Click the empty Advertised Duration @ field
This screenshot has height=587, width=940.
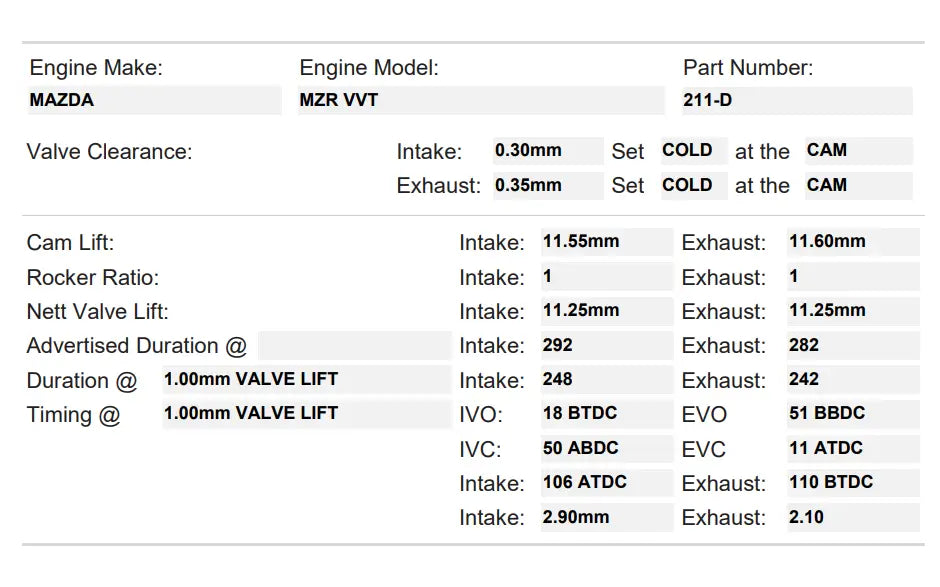coord(354,346)
